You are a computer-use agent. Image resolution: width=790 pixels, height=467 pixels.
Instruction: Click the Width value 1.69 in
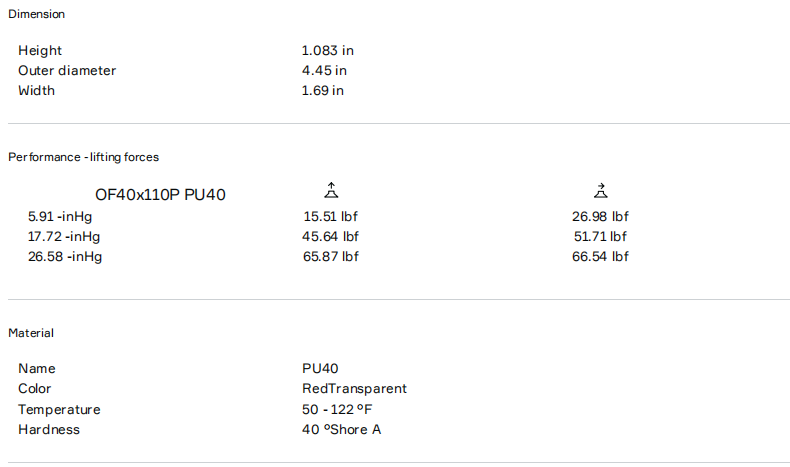pyautogui.click(x=322, y=90)
